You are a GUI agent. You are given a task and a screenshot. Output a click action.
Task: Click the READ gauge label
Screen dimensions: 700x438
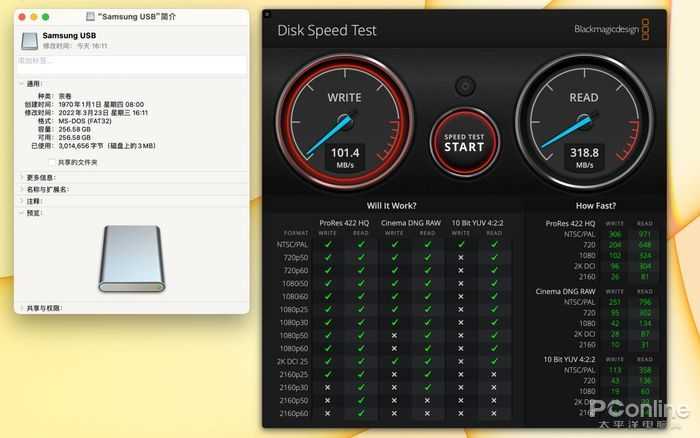tap(583, 97)
